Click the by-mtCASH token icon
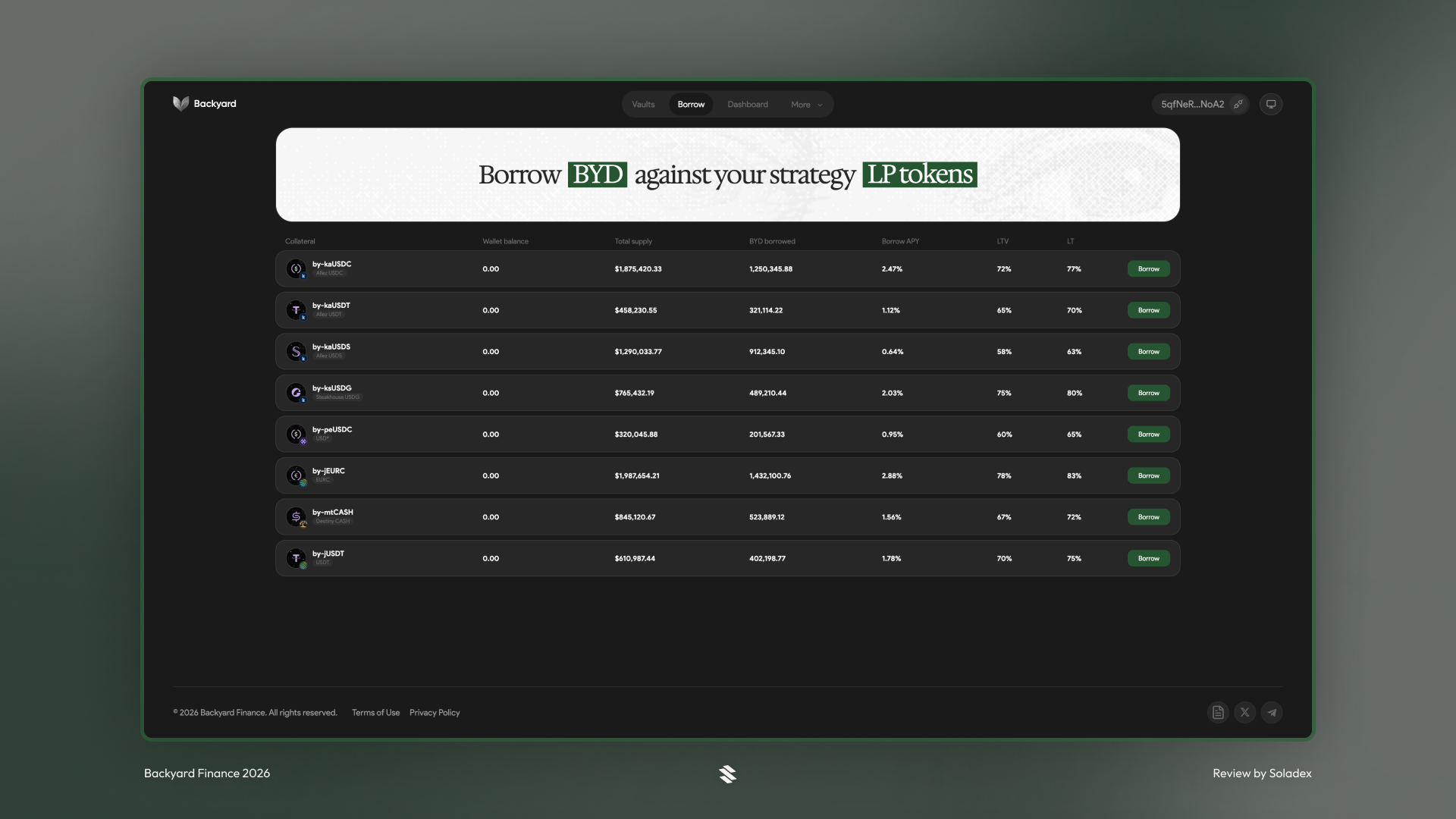This screenshot has width=1456, height=819. (x=297, y=516)
